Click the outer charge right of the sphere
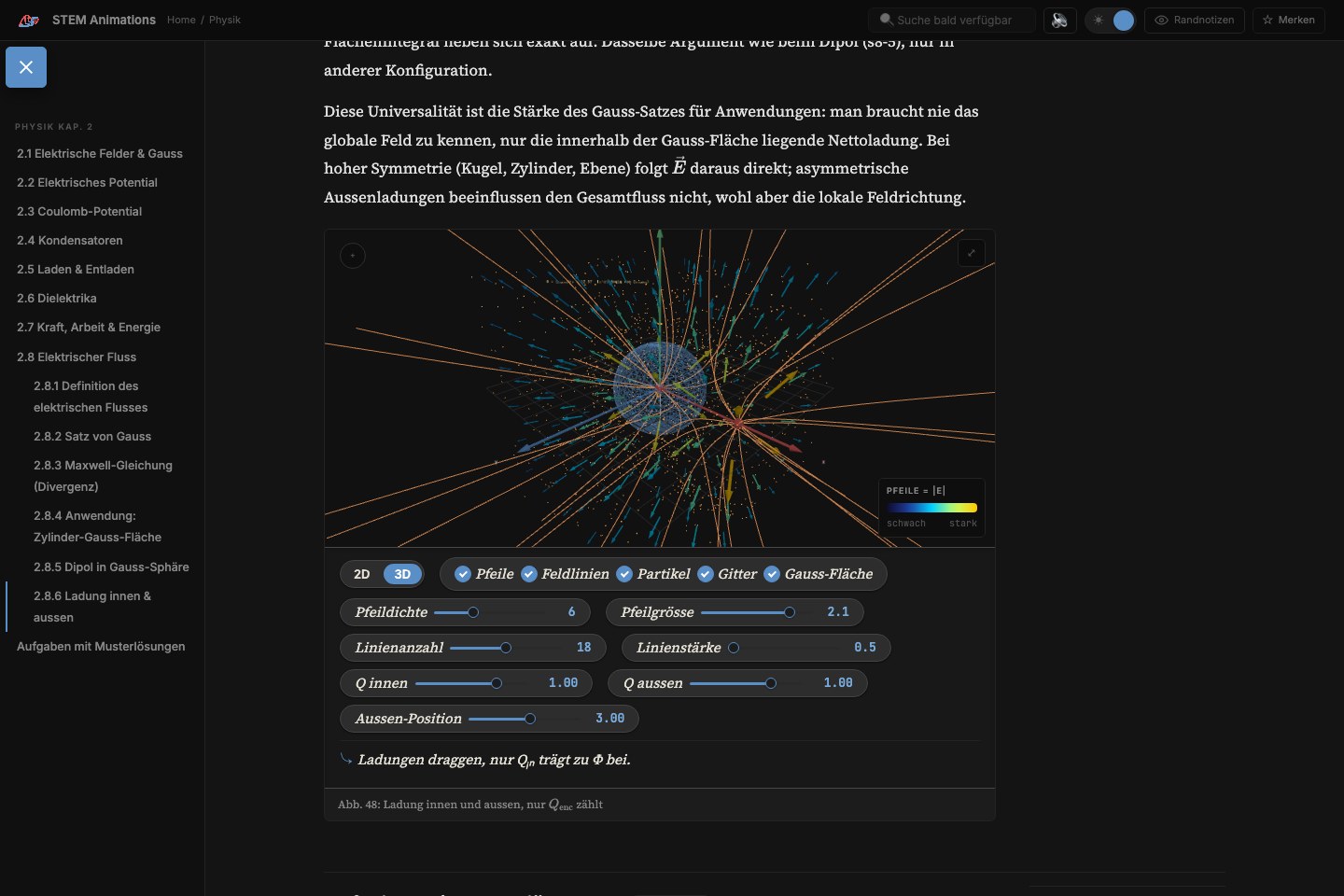1344x896 pixels. click(737, 424)
